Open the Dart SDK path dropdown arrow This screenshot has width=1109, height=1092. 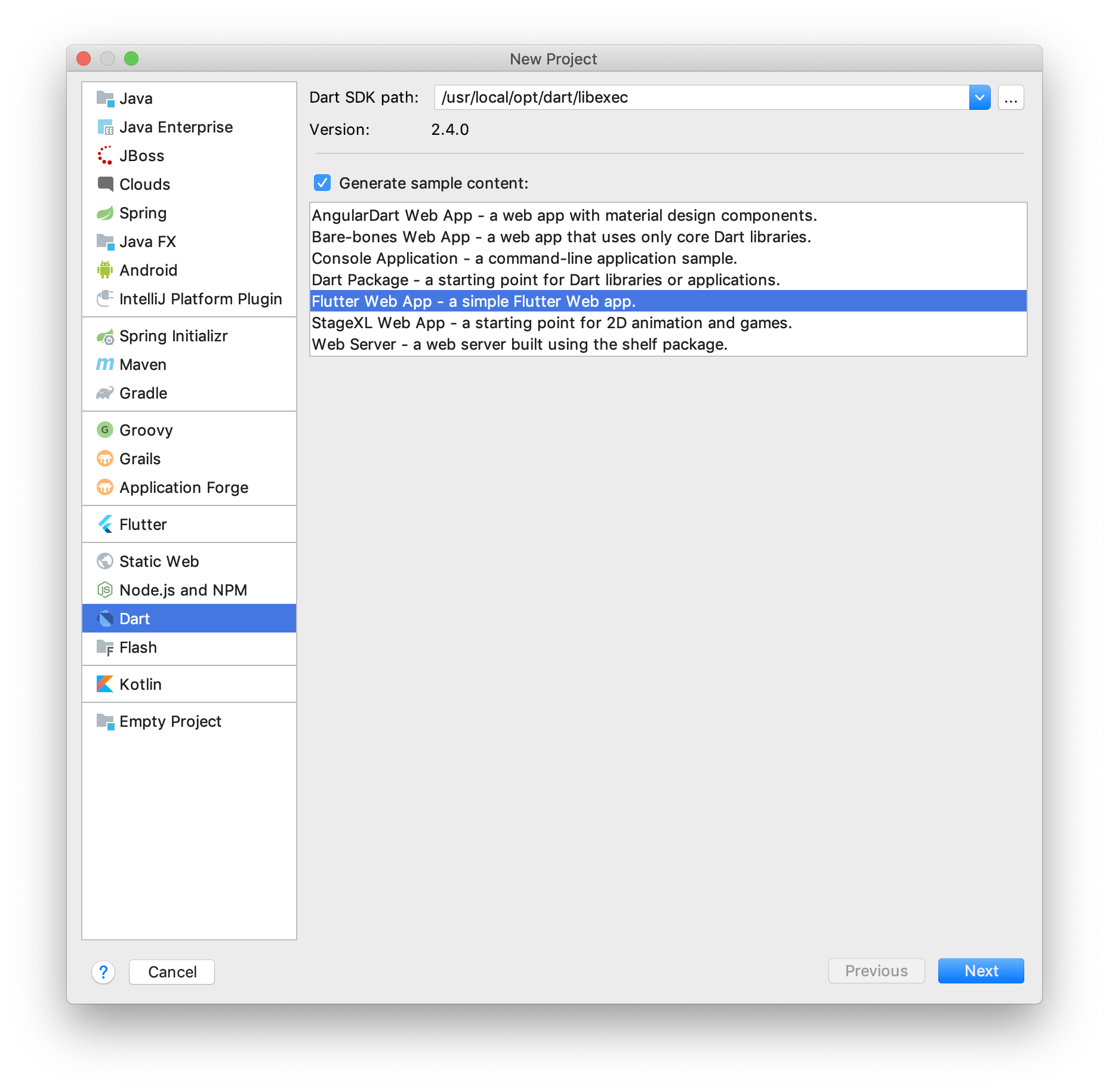[979, 97]
